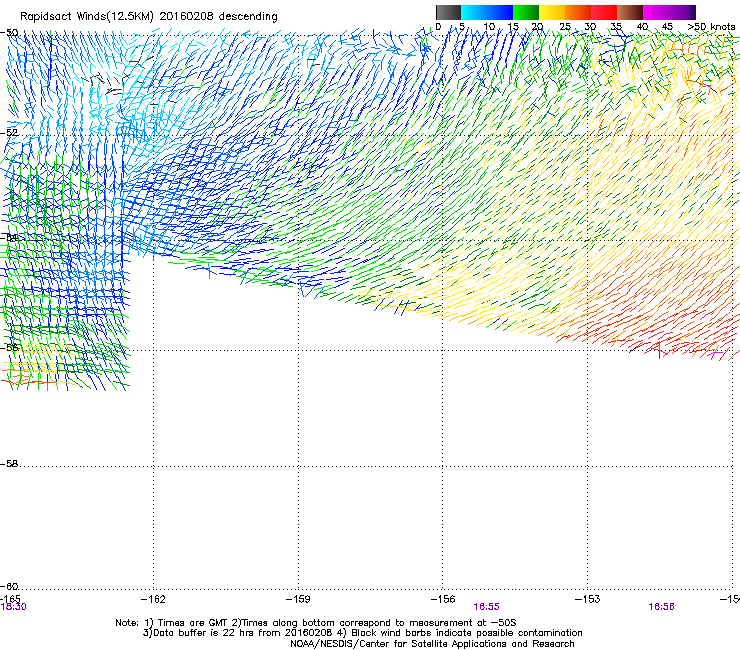Click the '-50' latitude axis label
The image size is (740, 650).
[x=9, y=33]
